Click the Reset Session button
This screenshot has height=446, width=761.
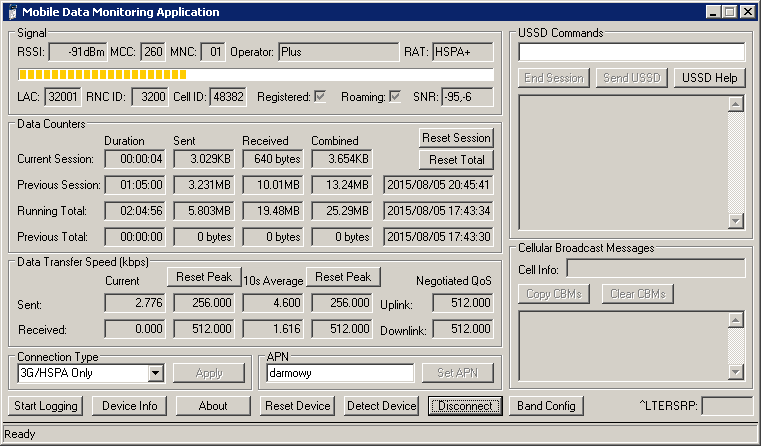456,138
